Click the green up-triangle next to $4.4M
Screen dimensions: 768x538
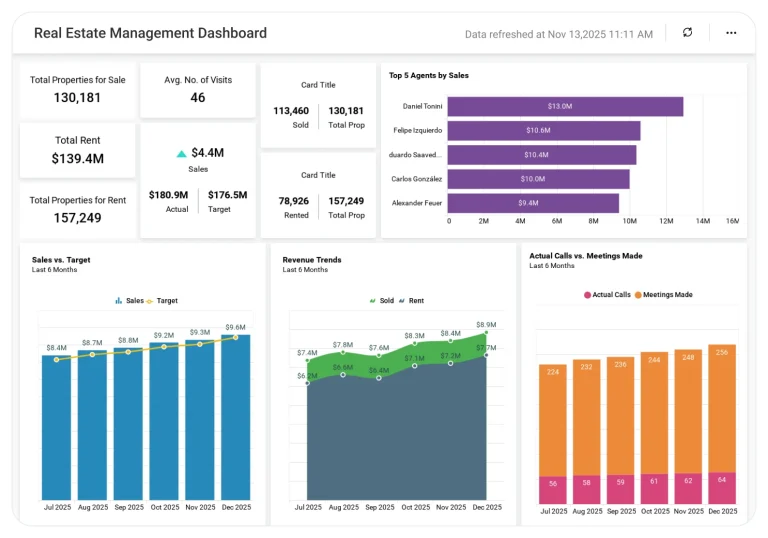coord(181,154)
